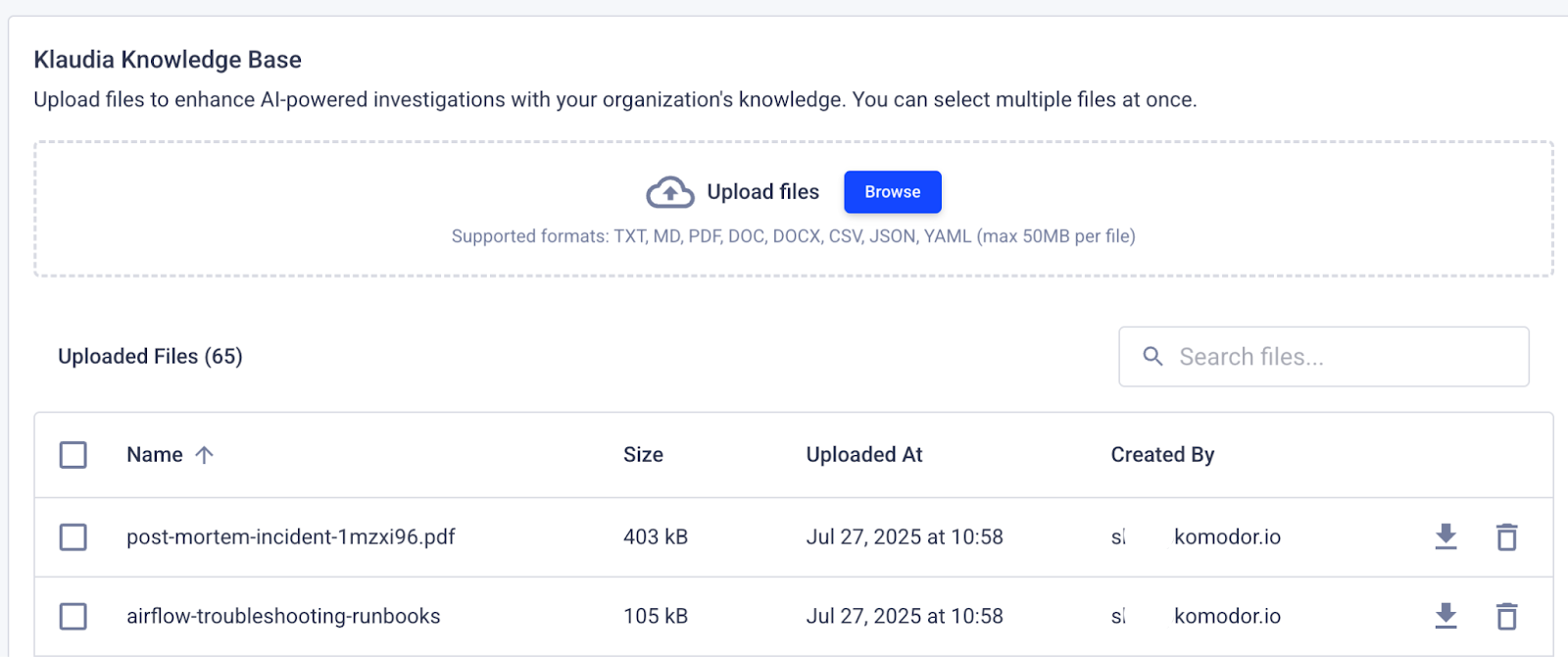Sort files by Name column
Viewport: 1568px width, 657px height.
[x=155, y=455]
